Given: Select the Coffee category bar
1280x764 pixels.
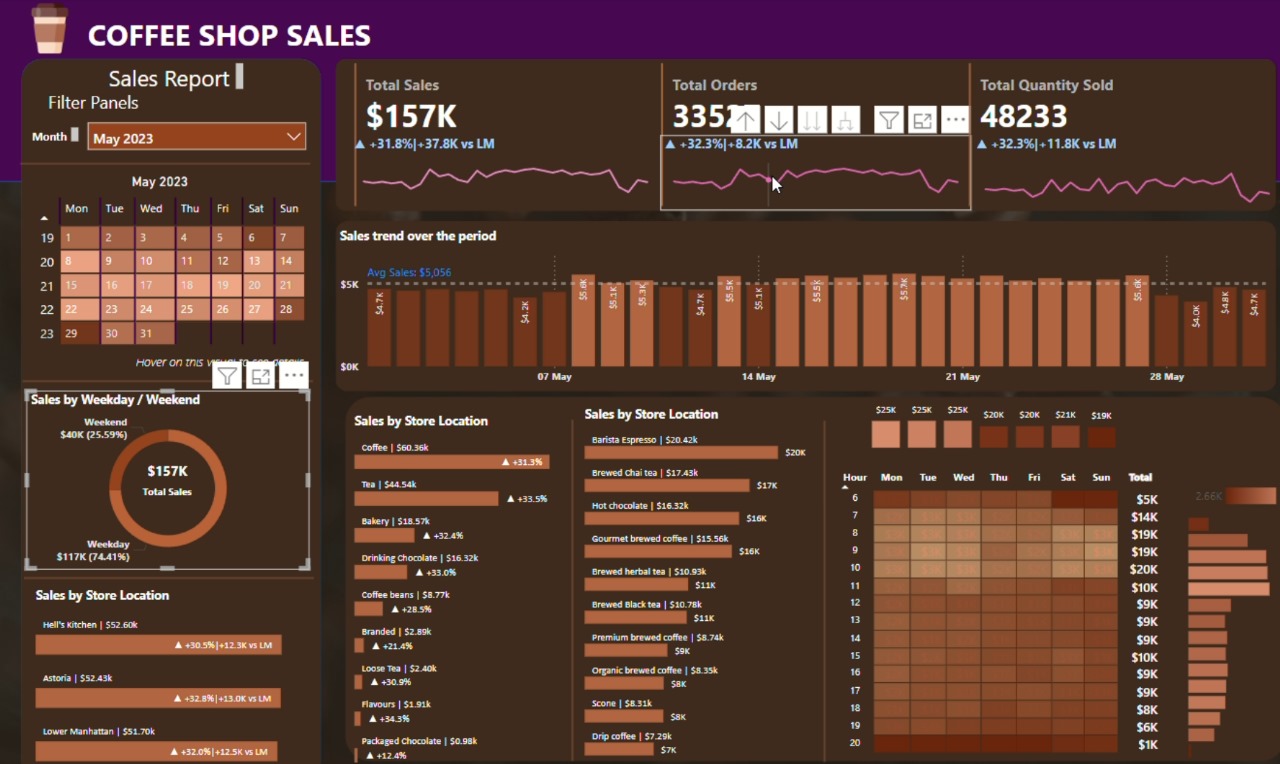Looking at the screenshot, I should point(452,462).
